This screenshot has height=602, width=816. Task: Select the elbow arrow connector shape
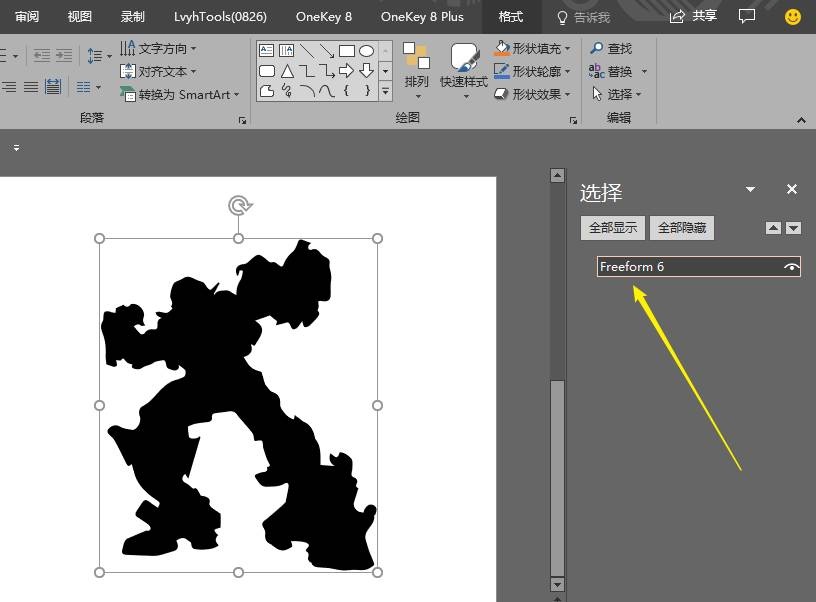[326, 71]
